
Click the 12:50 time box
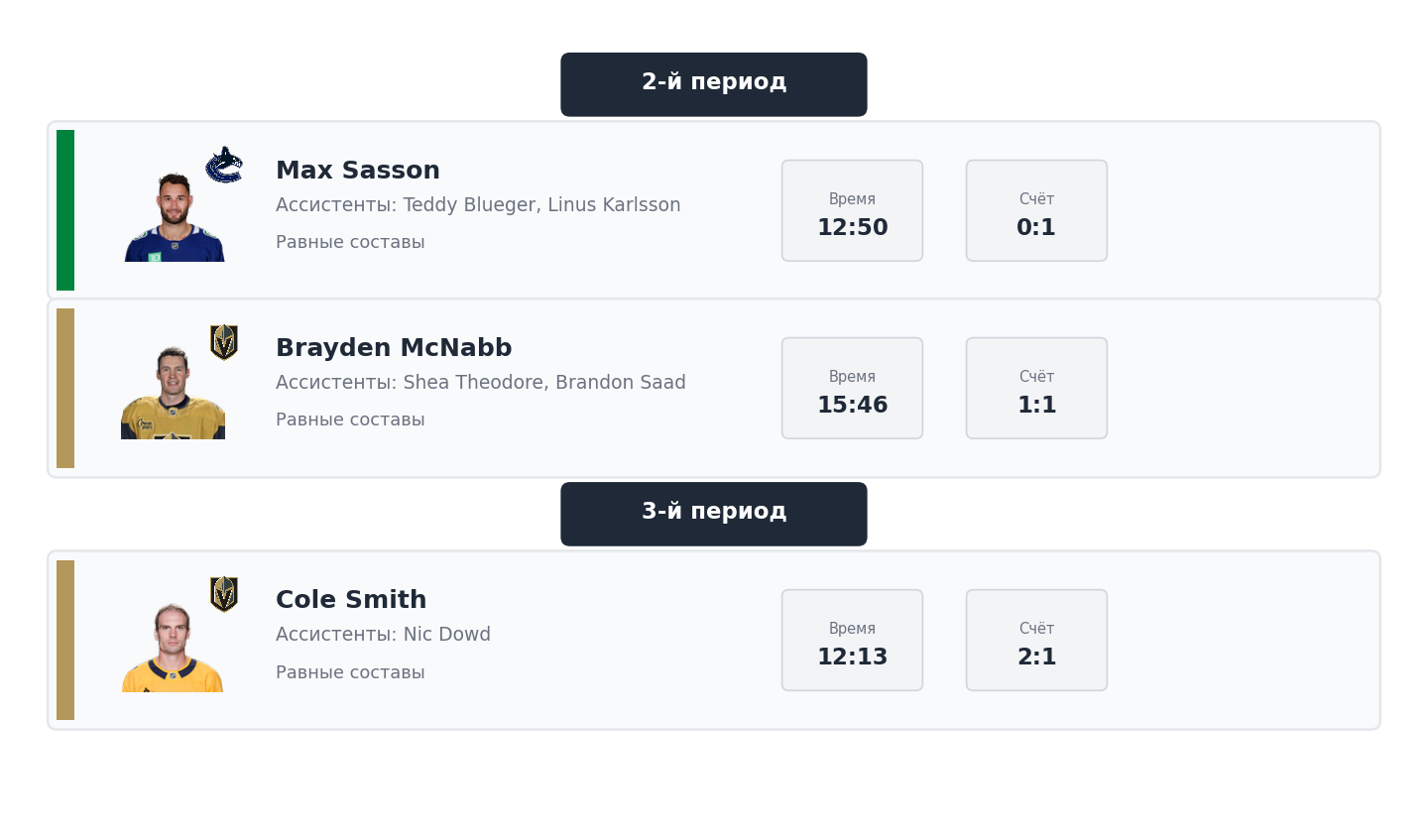pos(852,211)
